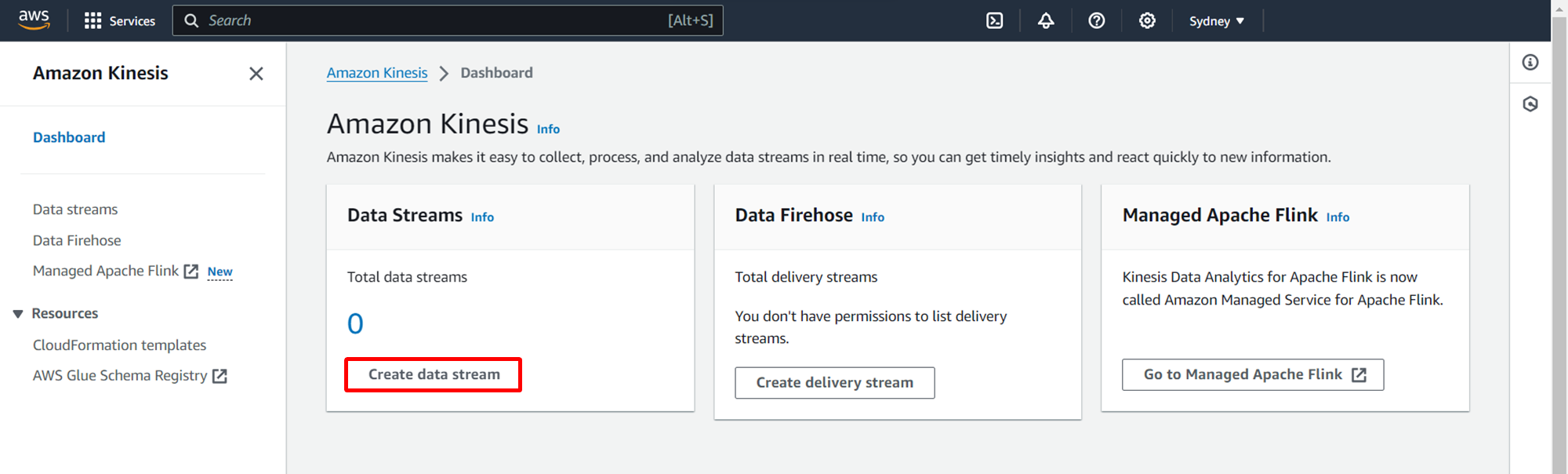
Task: Open the info panel icon on right rail
Action: pos(1530,63)
